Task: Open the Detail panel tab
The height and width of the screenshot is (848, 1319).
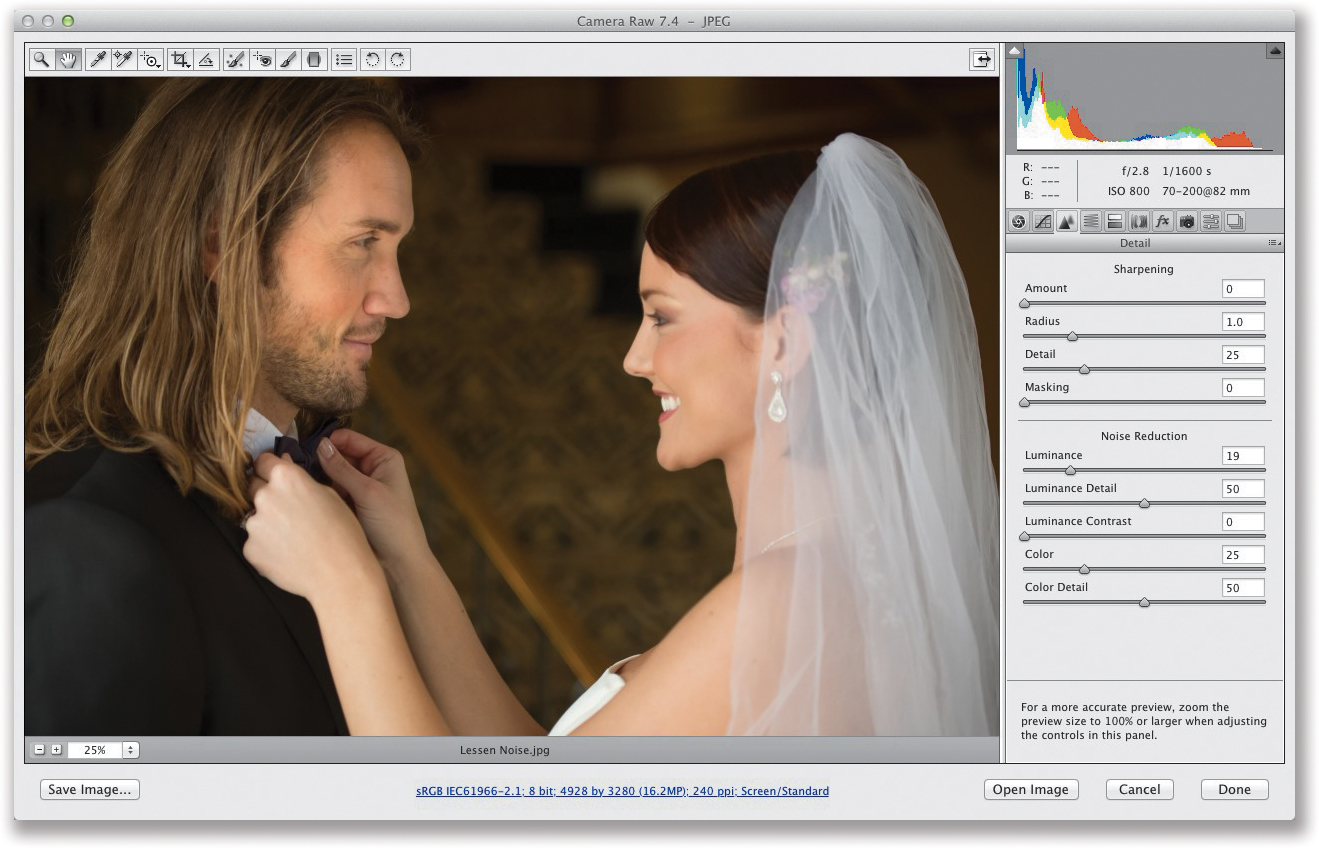Action: point(1067,222)
